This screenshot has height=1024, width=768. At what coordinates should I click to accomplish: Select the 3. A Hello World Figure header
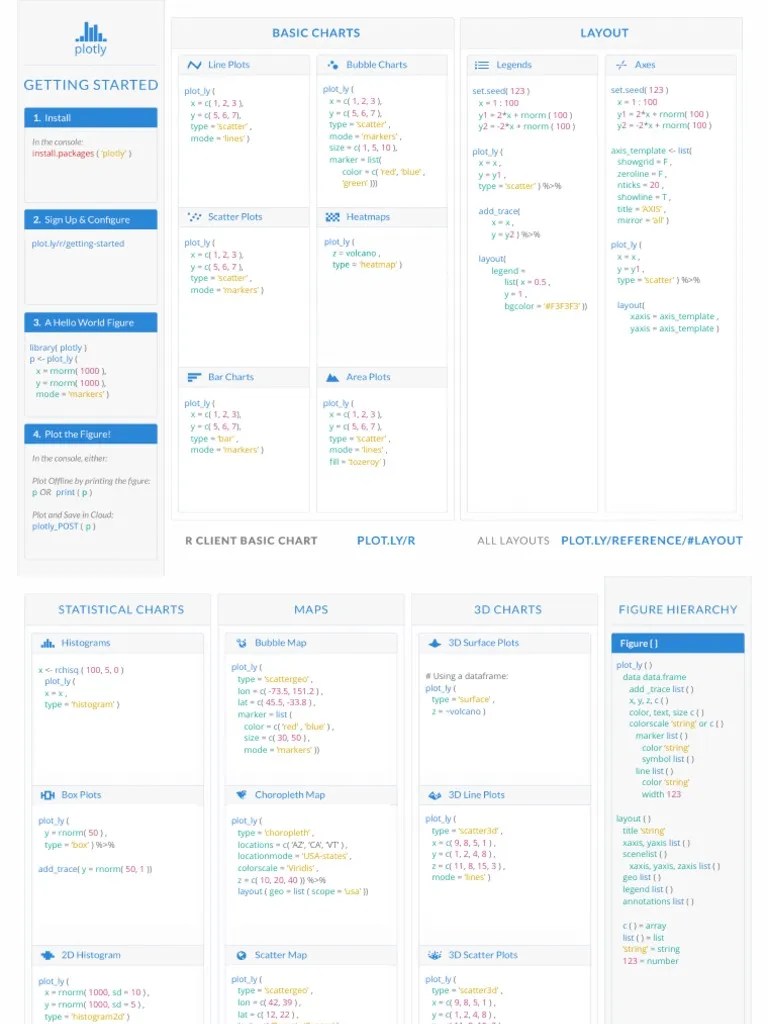(x=91, y=323)
